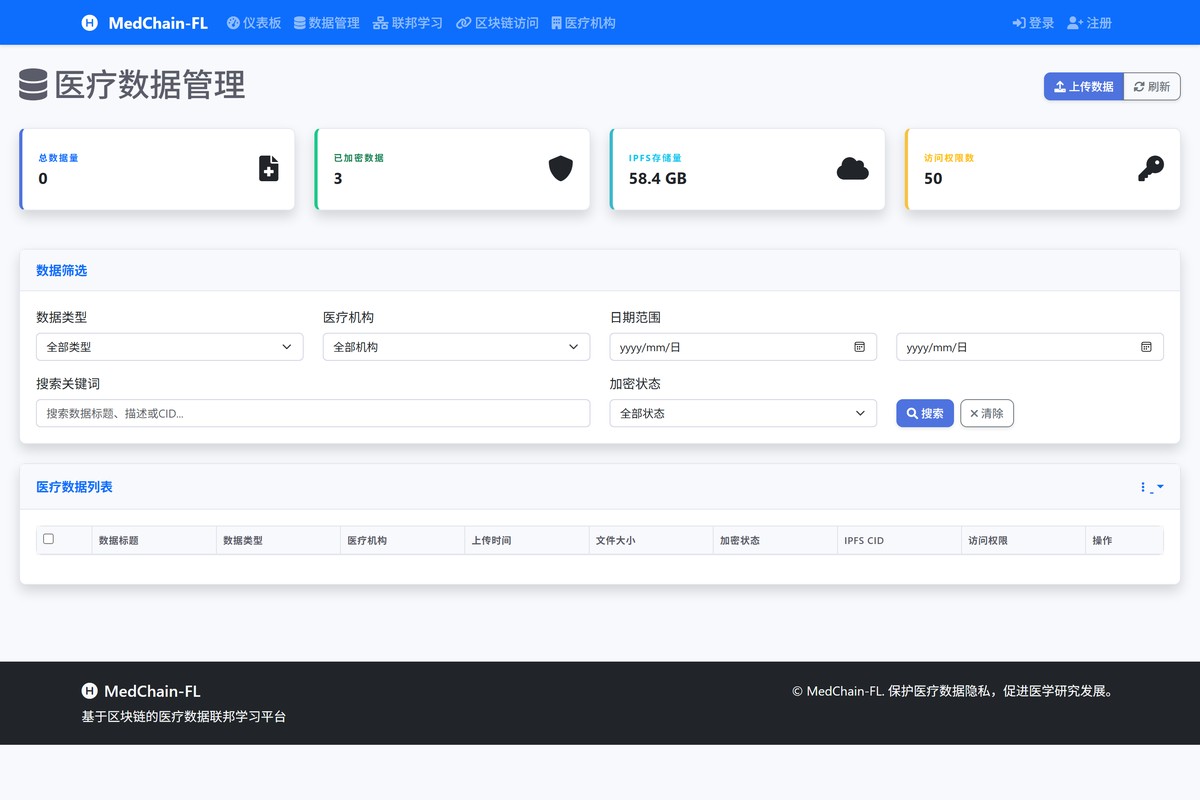Click the database icon beside 医疗数据管理 heading
Viewport: 1200px width, 800px height.
[x=31, y=85]
